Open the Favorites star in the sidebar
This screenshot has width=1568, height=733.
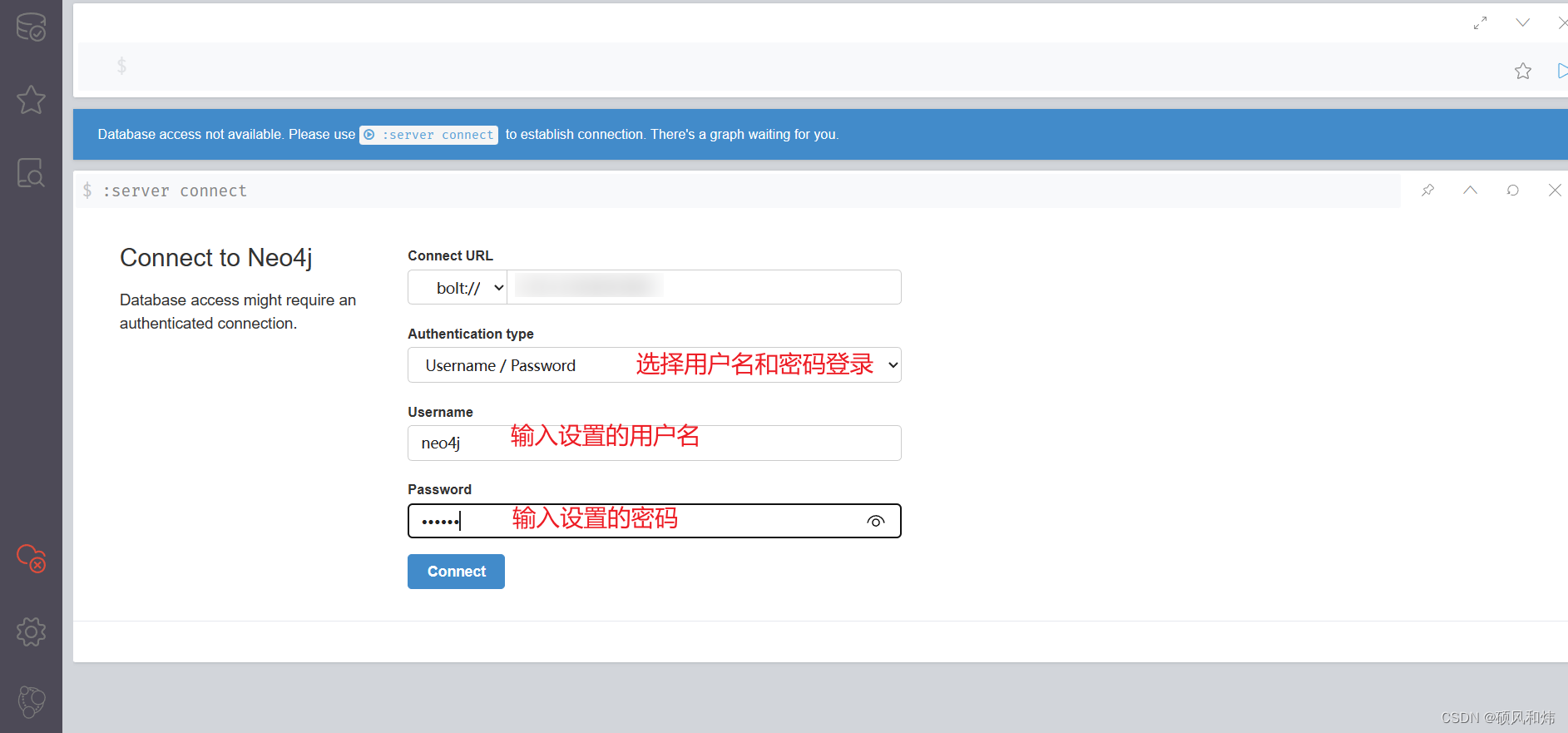[x=31, y=100]
